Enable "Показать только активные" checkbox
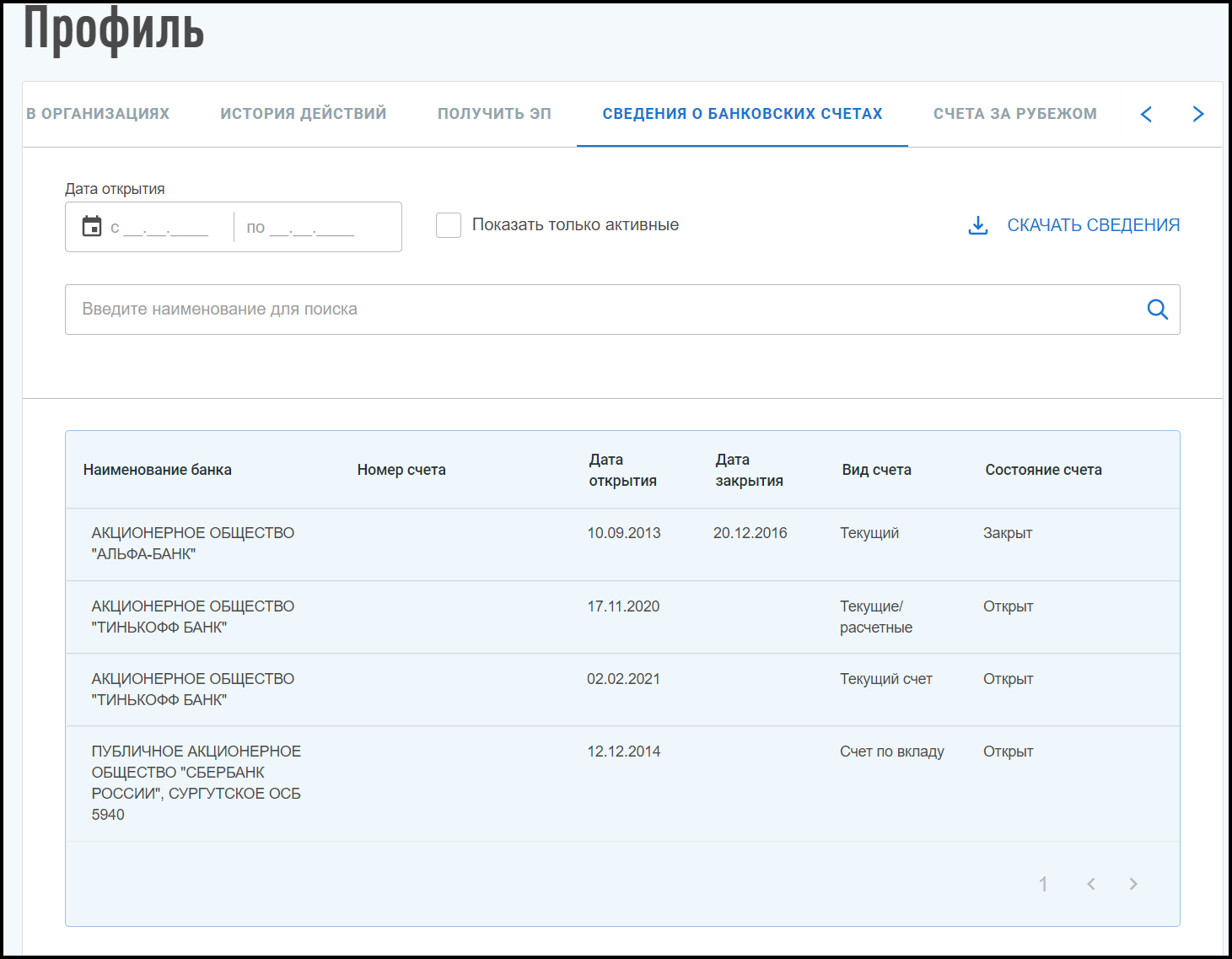 coord(449,225)
